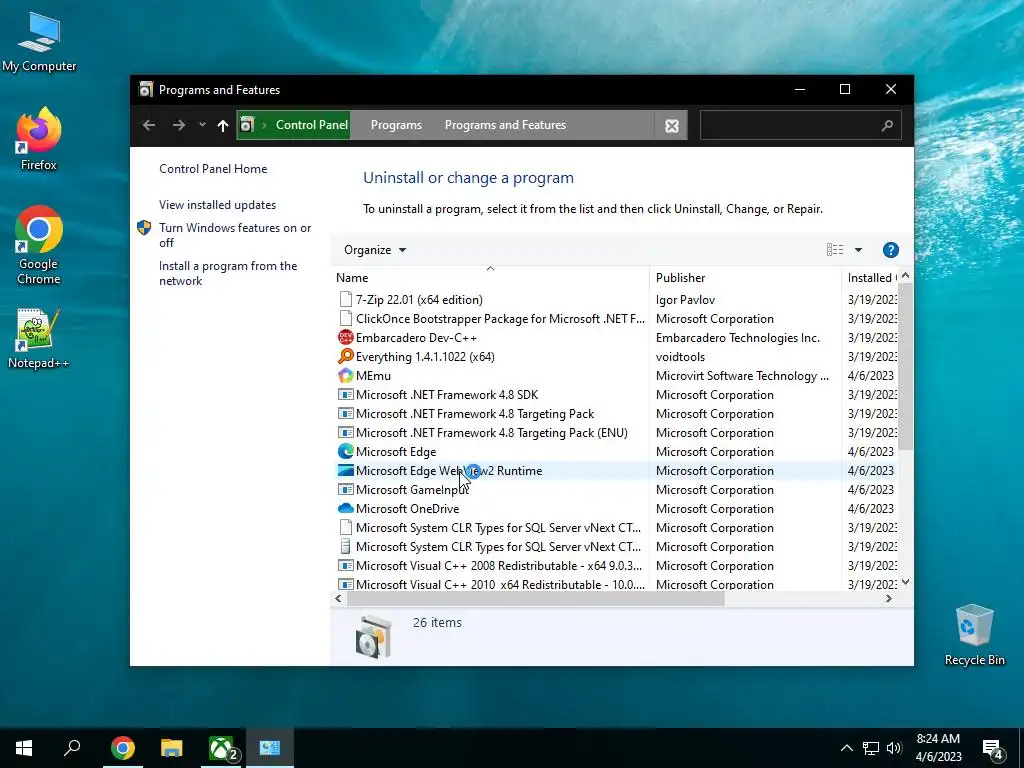This screenshot has height=768, width=1024.
Task: Open Turn Windows features on or off
Action: 235,235
